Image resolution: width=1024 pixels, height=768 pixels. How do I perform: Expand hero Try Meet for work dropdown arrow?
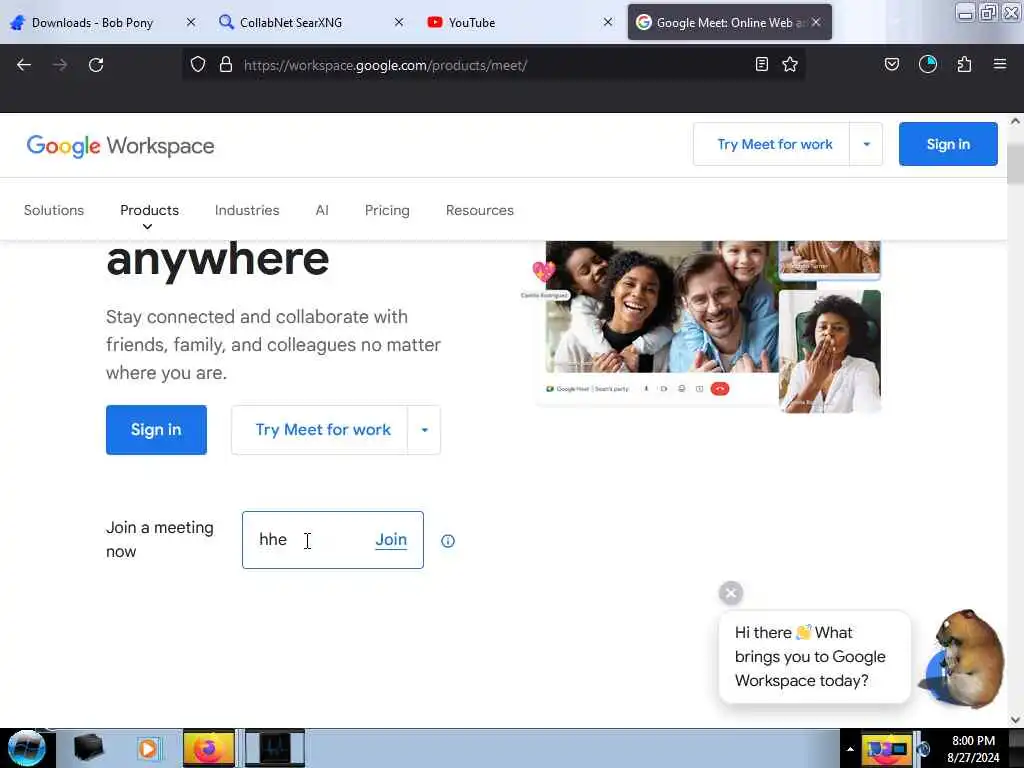pyautogui.click(x=424, y=430)
